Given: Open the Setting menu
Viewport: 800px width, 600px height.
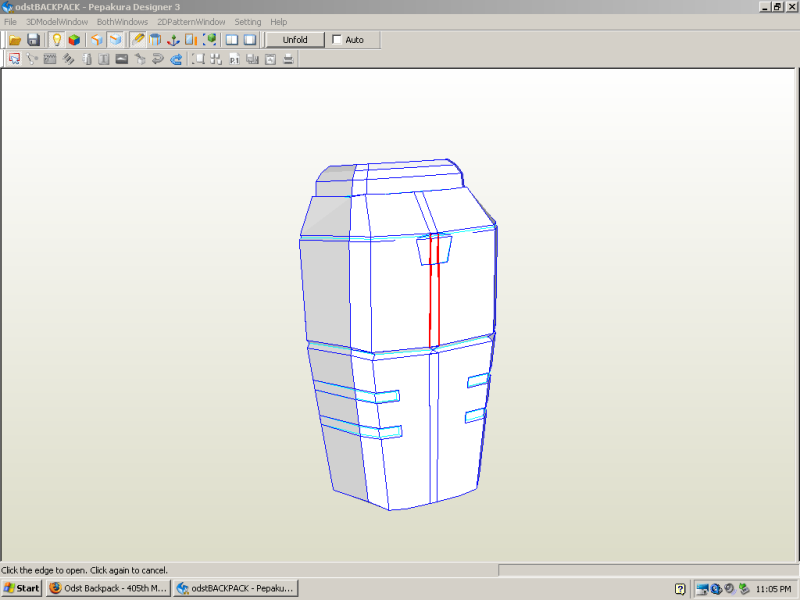Looking at the screenshot, I should [248, 22].
